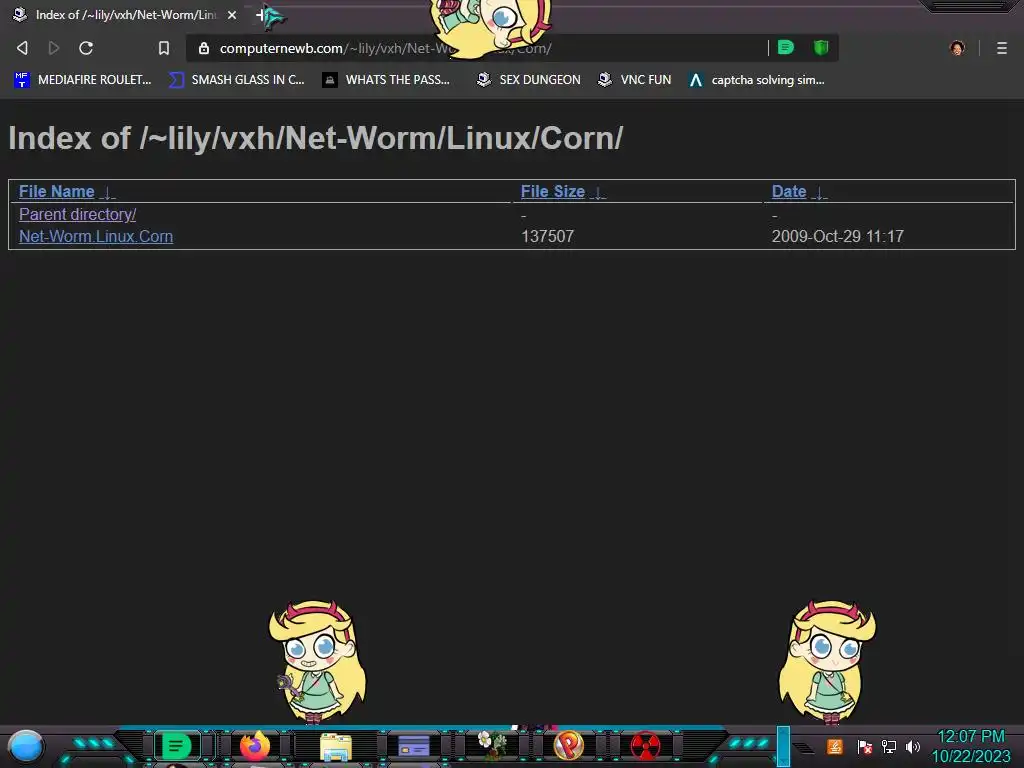Select the Index of /~lily/vxh tab

(x=124, y=14)
